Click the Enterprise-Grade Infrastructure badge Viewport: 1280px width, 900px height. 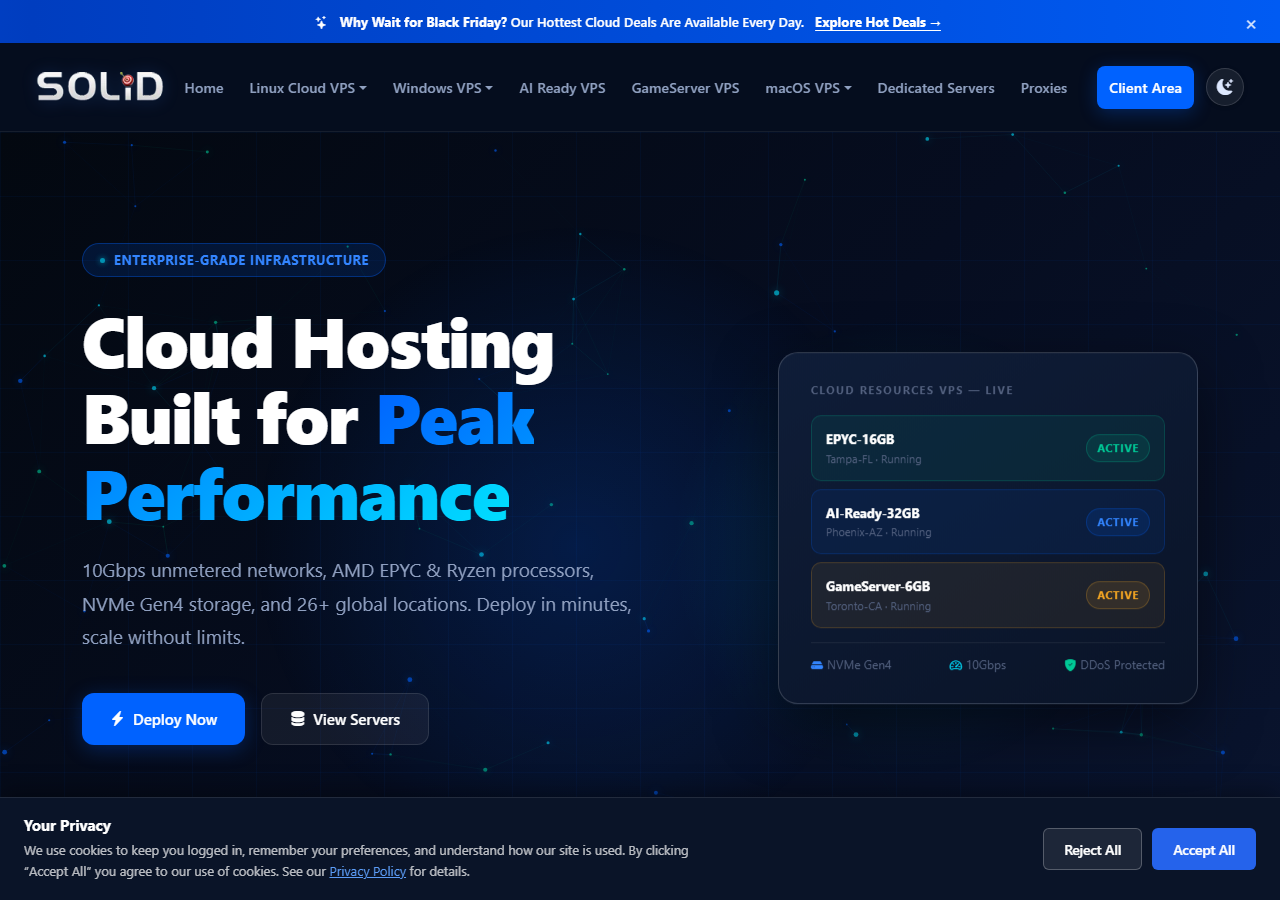tap(234, 260)
